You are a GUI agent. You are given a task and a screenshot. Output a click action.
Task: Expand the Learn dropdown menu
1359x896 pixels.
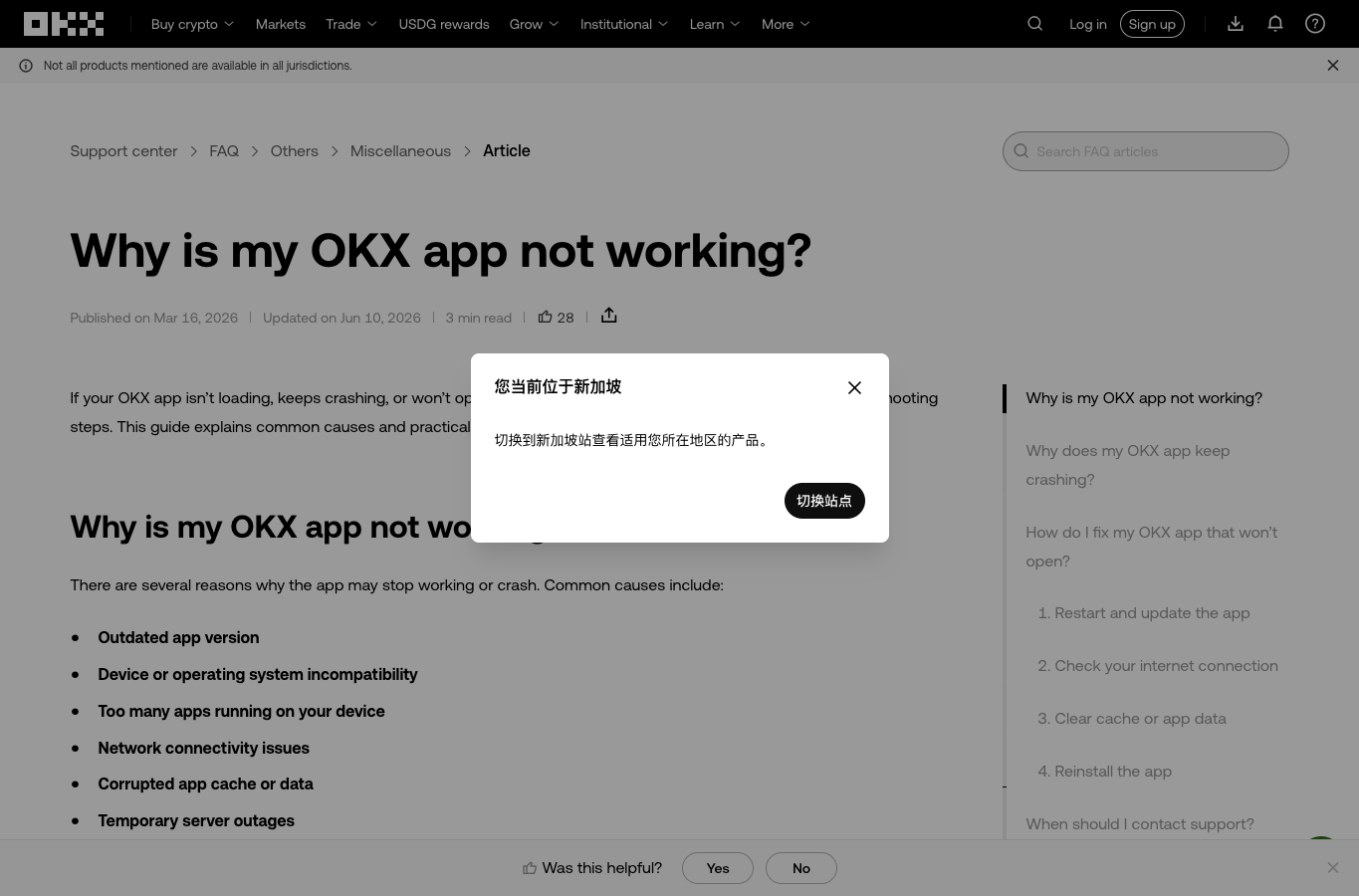point(715,24)
